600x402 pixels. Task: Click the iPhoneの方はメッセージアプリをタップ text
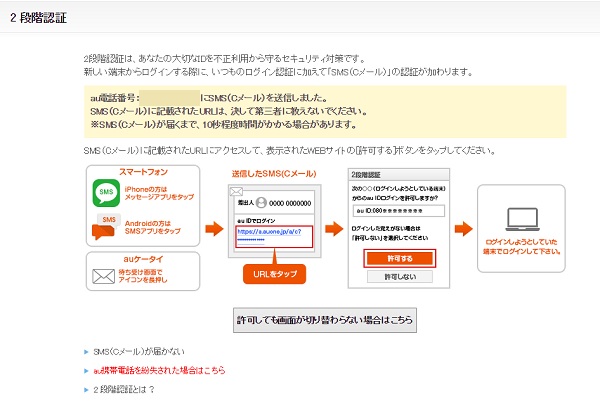click(x=159, y=193)
